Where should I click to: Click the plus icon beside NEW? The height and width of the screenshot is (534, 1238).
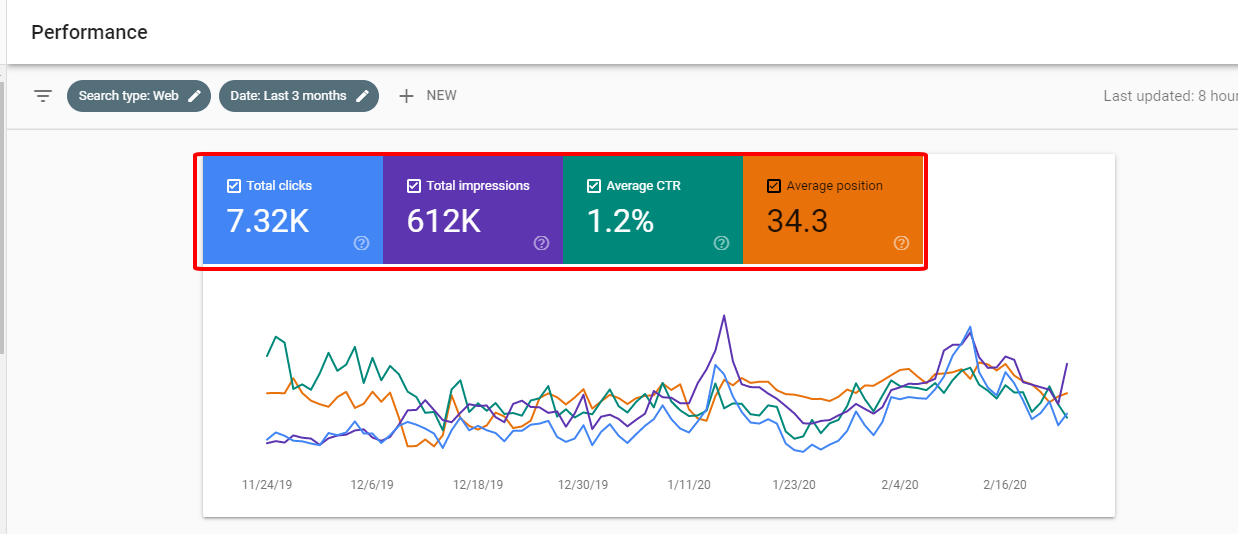pyautogui.click(x=406, y=96)
